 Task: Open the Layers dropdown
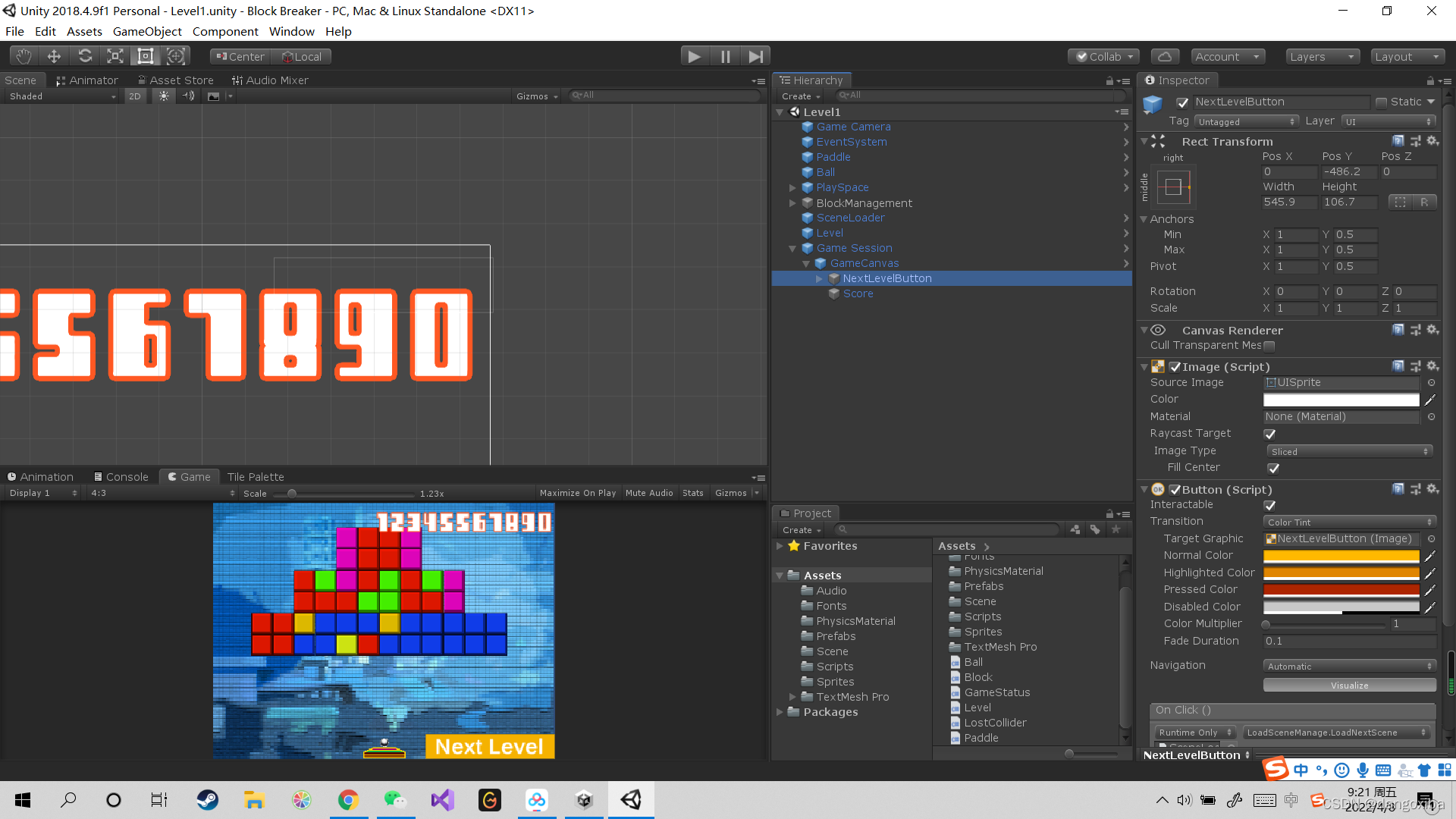[x=1322, y=56]
